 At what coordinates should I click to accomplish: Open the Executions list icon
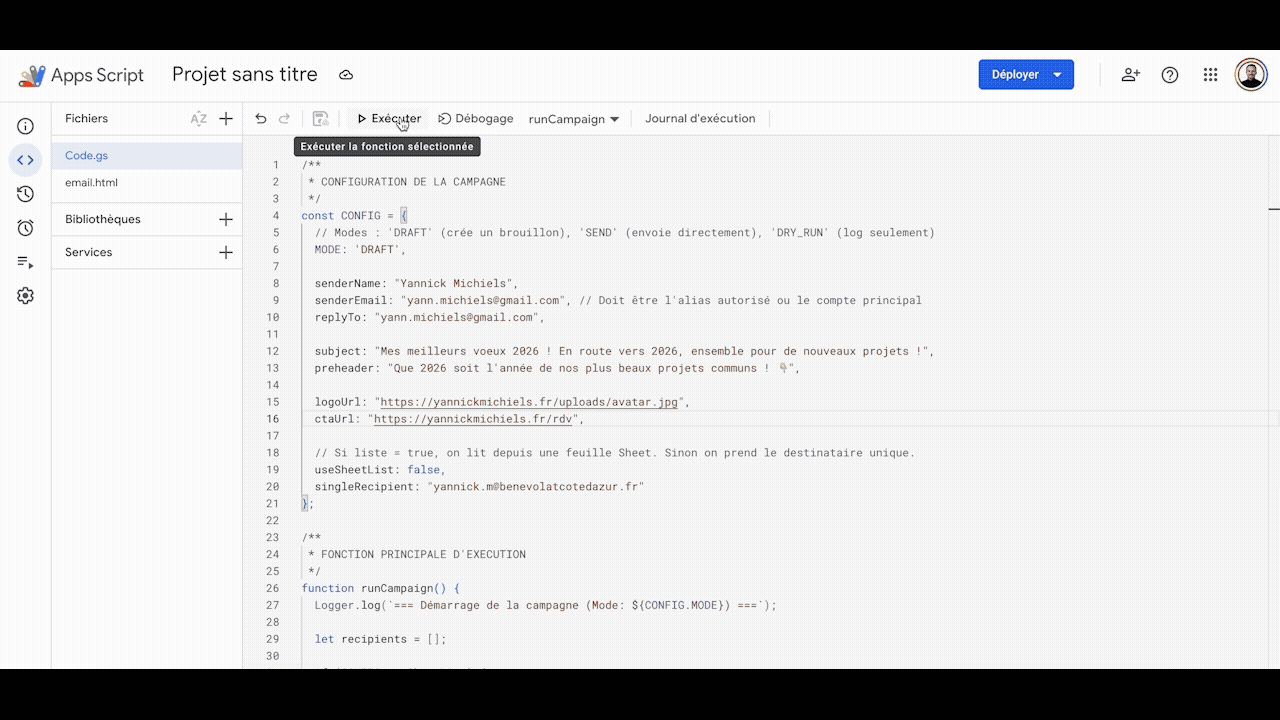point(26,262)
